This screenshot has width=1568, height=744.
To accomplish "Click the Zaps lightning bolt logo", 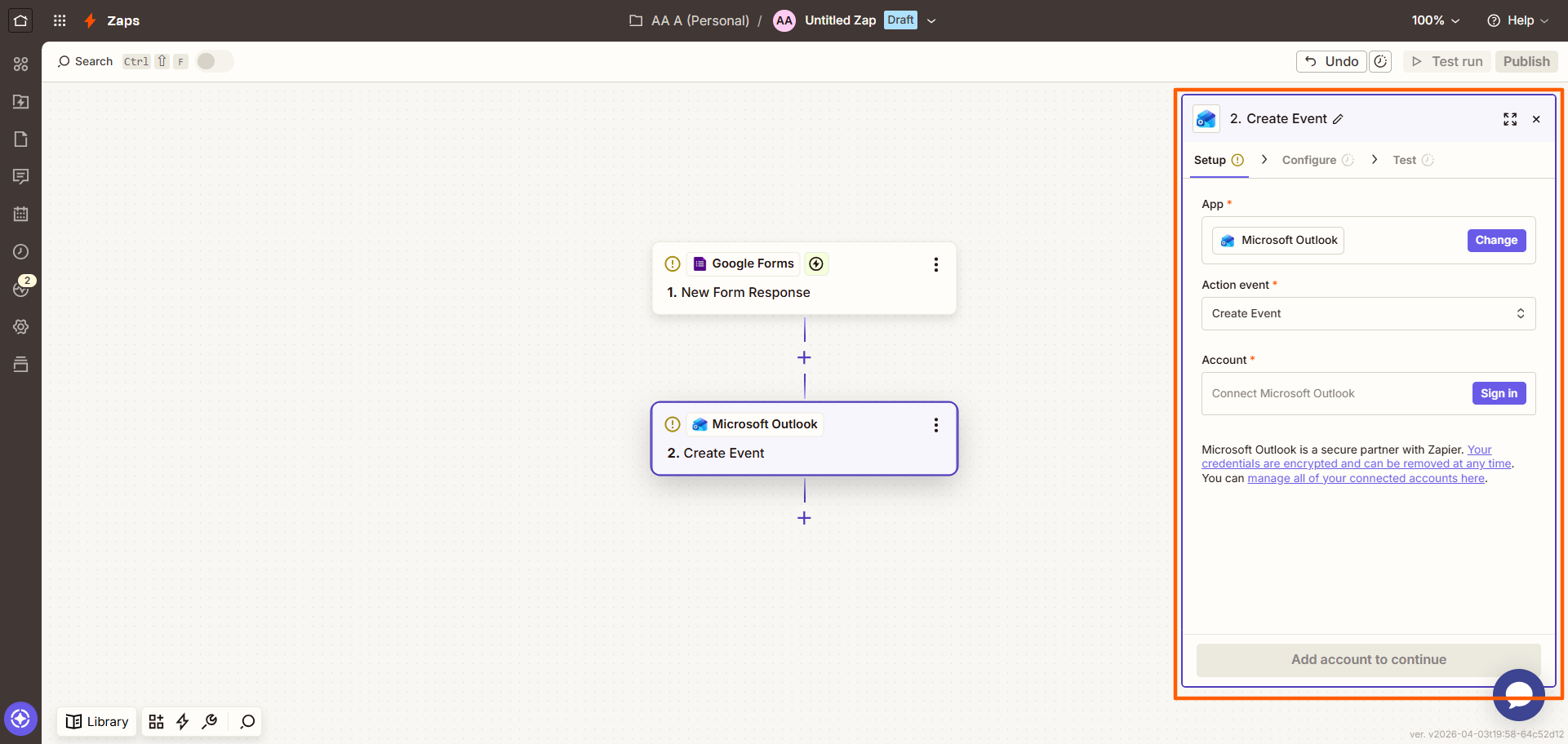I will [x=90, y=20].
